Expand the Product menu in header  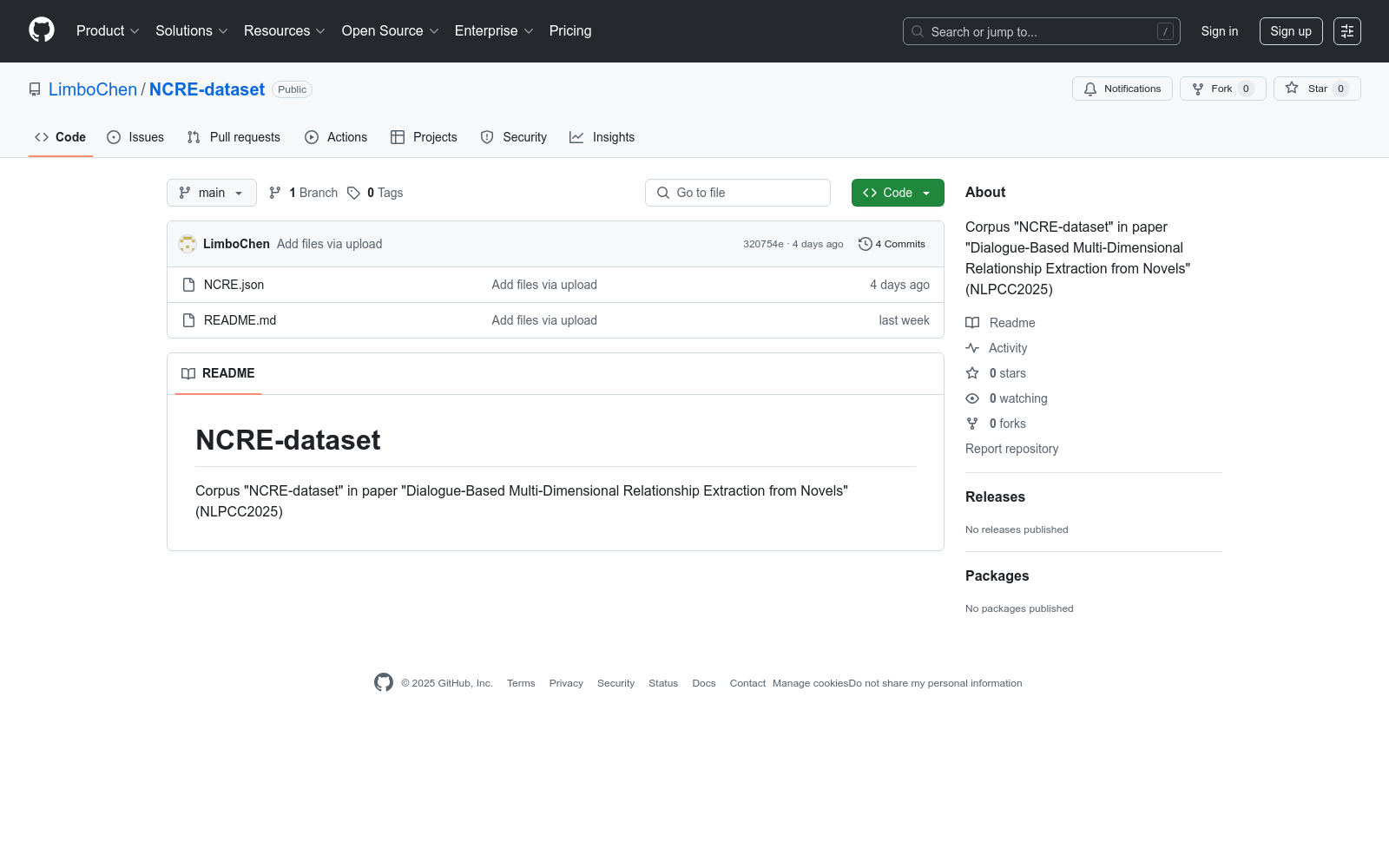tap(108, 31)
